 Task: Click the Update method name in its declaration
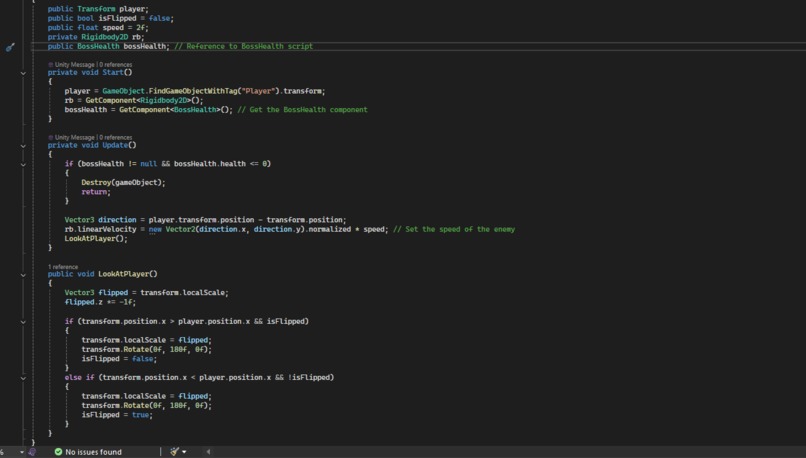pyautogui.click(x=115, y=145)
